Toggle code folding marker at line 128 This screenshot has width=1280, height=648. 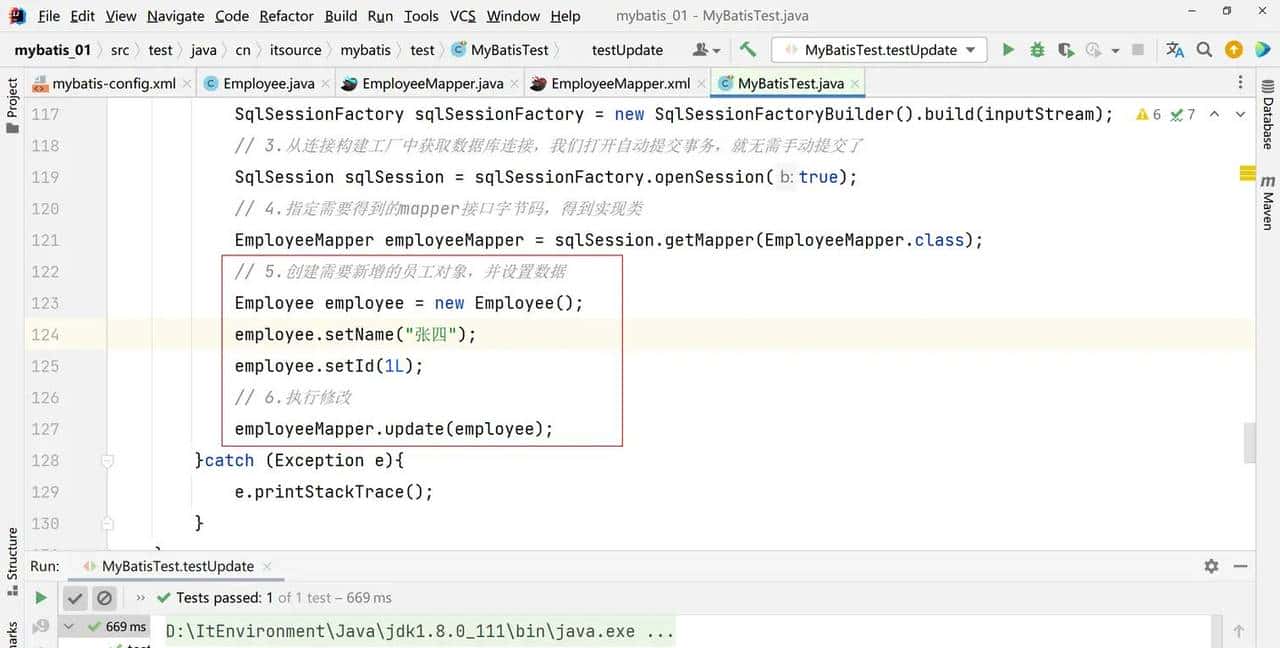click(107, 461)
